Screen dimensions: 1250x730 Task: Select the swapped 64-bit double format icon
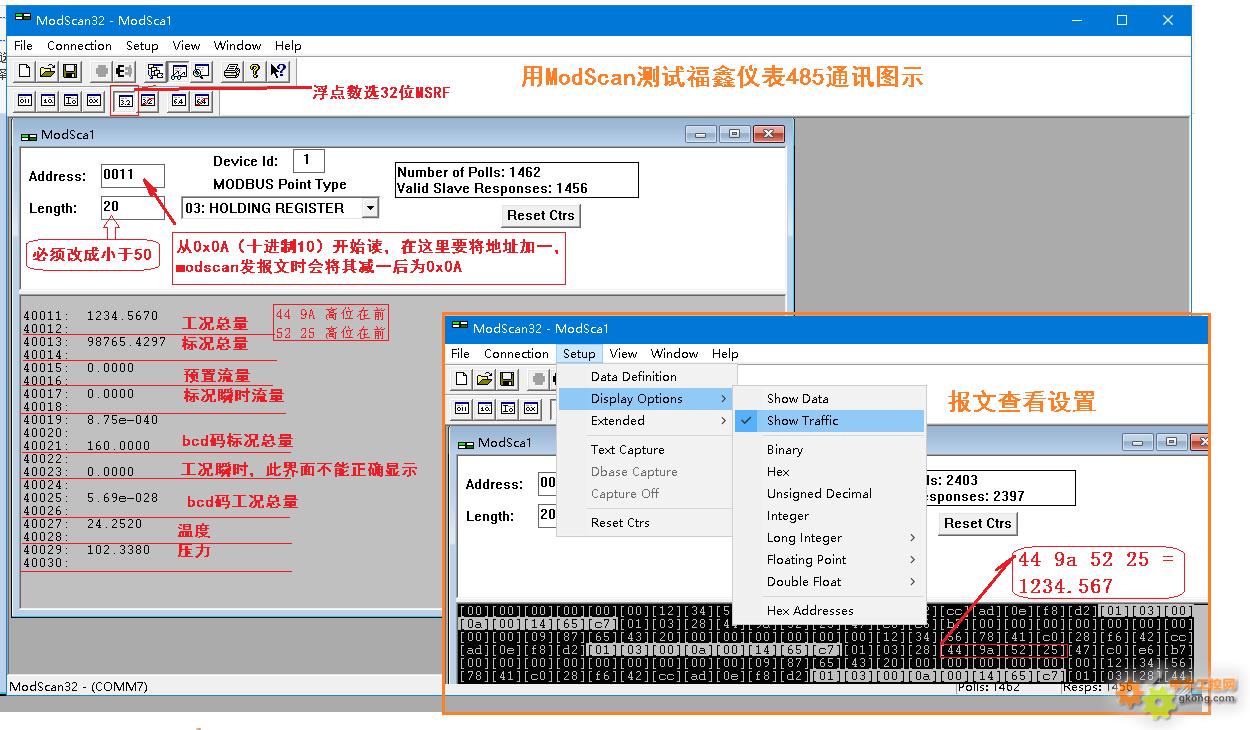[x=202, y=100]
